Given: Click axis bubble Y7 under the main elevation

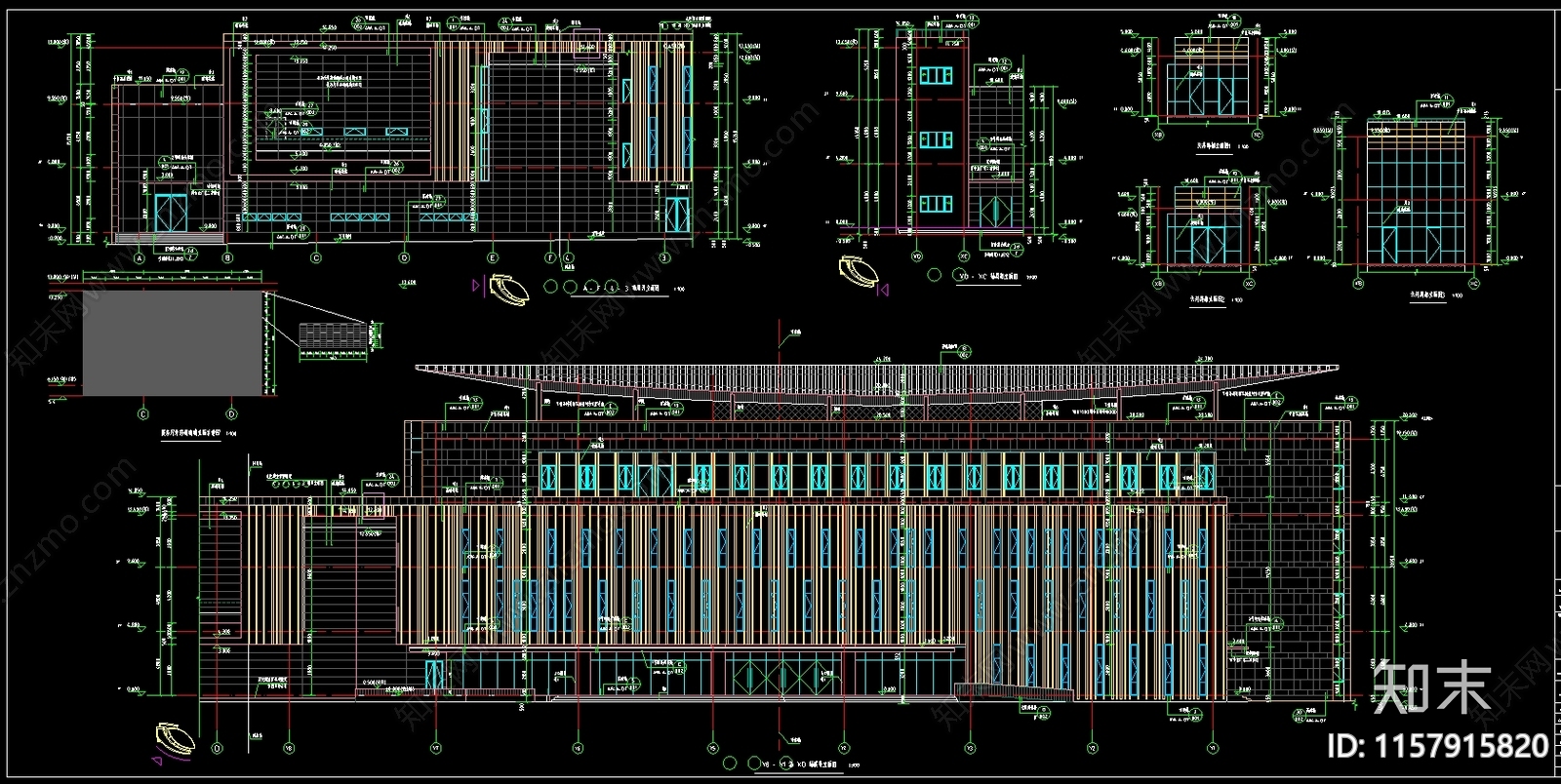Looking at the screenshot, I should [x=435, y=749].
